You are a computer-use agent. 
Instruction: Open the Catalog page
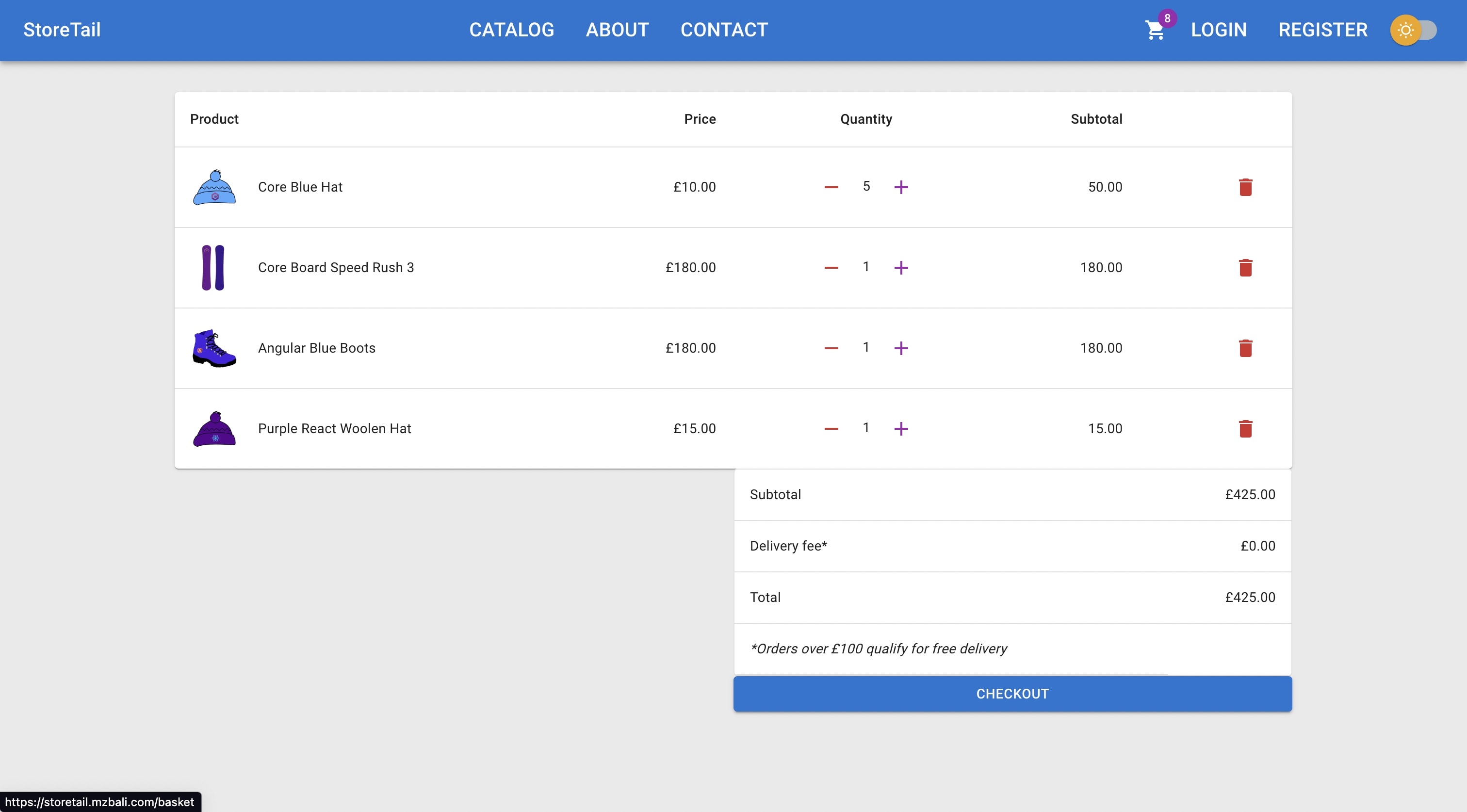[511, 30]
